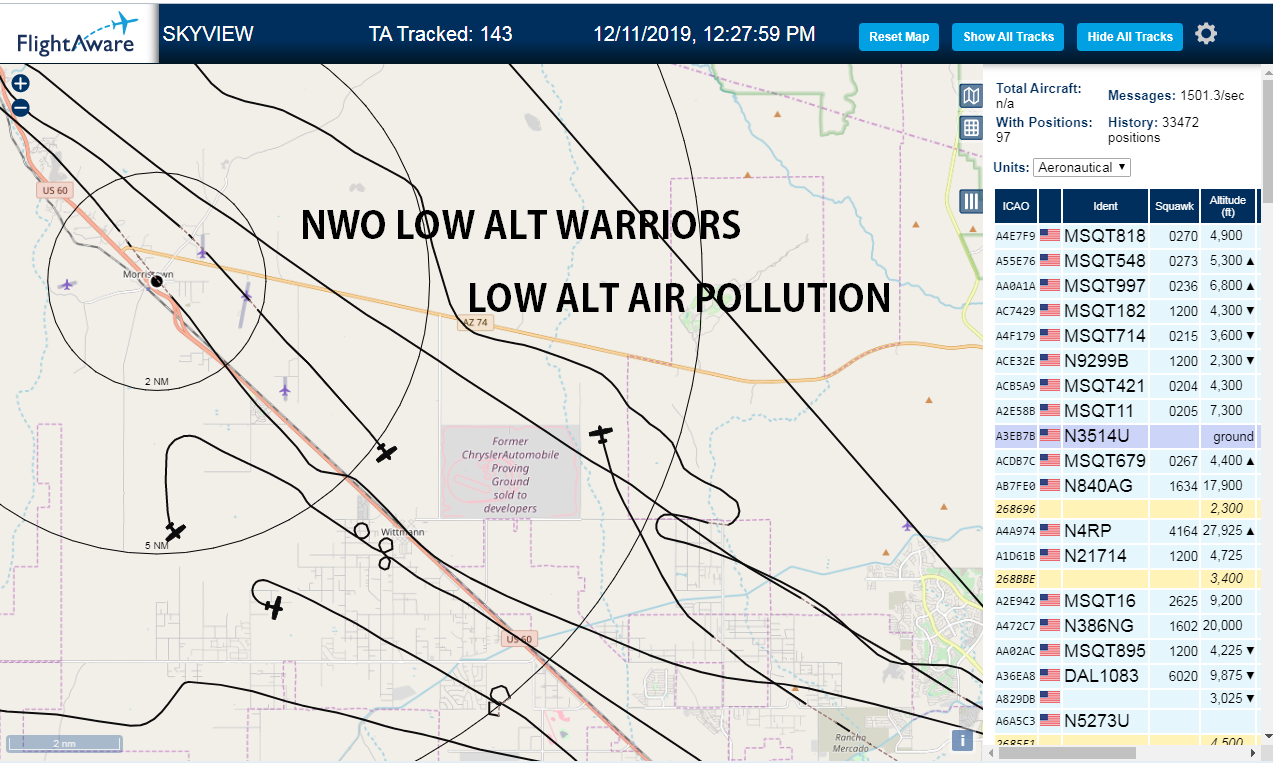Select aircraft MSQT16 in the list

1126,601
